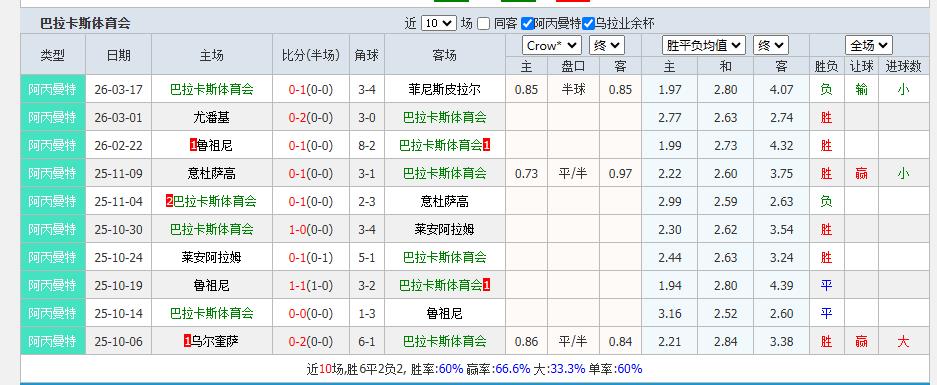Image resolution: width=937 pixels, height=385 pixels.
Task: Open the 全场 dropdown
Action: (869, 45)
